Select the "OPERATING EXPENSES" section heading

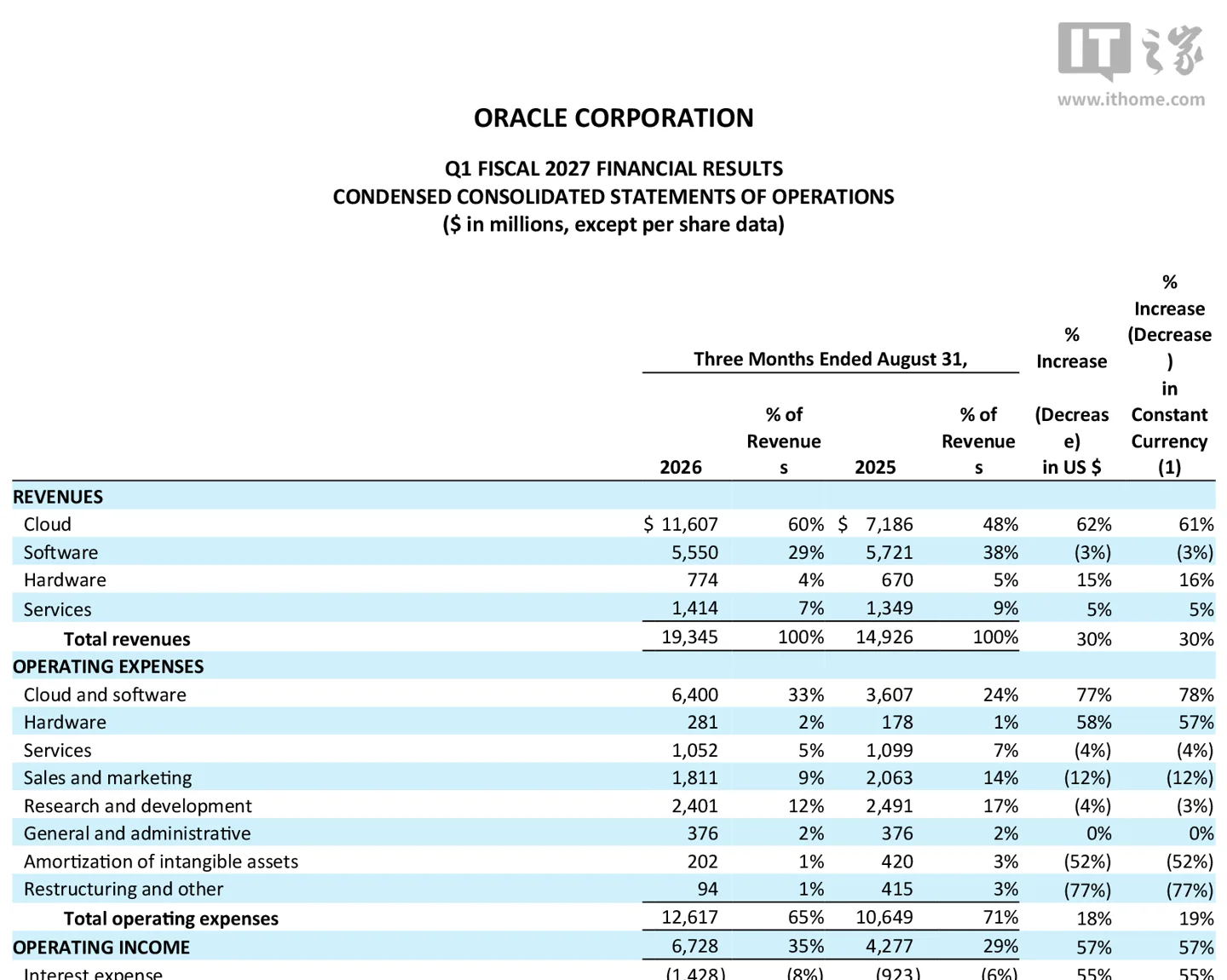pyautogui.click(x=108, y=666)
